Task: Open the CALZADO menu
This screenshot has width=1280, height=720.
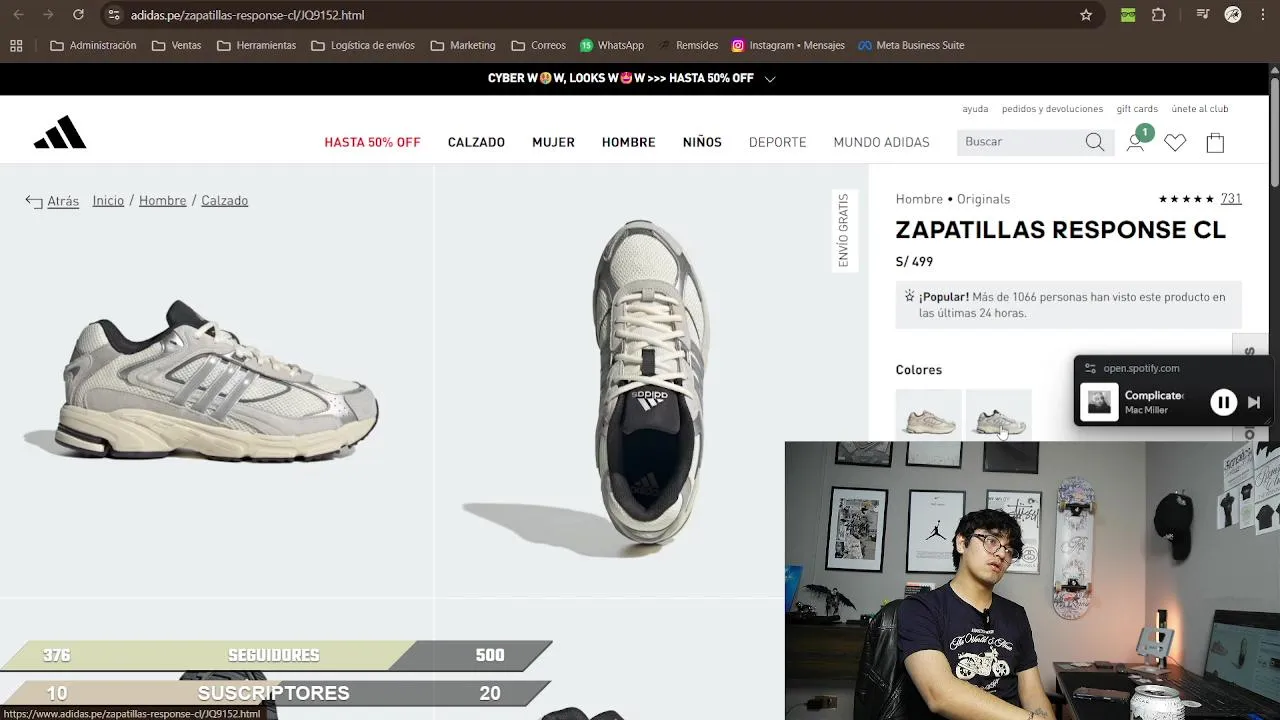Action: (476, 143)
